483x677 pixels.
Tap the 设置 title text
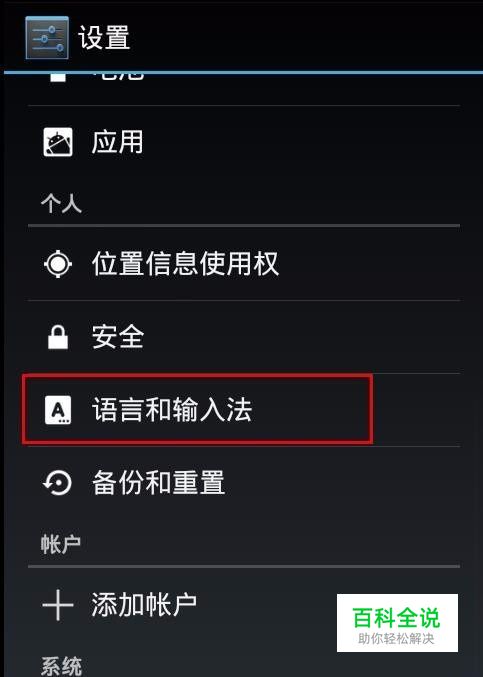click(x=104, y=38)
